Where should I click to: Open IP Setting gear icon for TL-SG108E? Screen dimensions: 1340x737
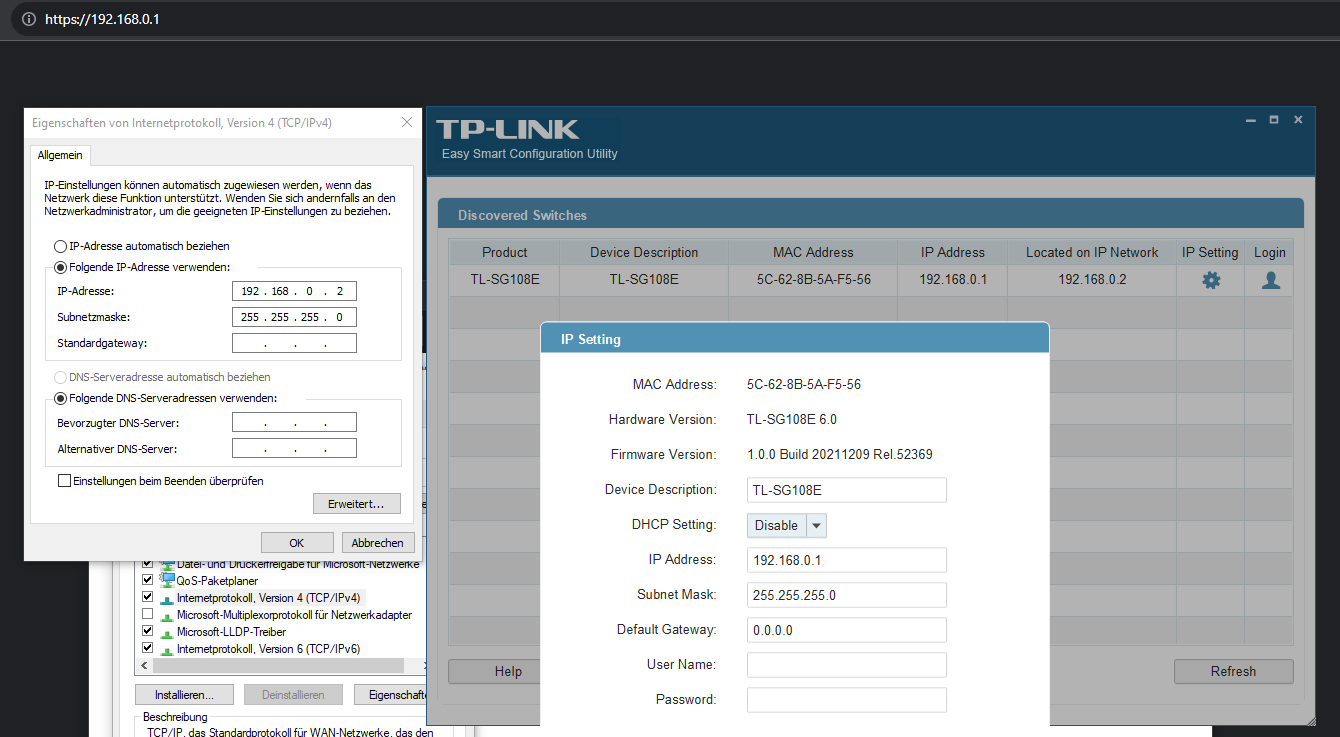tap(1210, 280)
